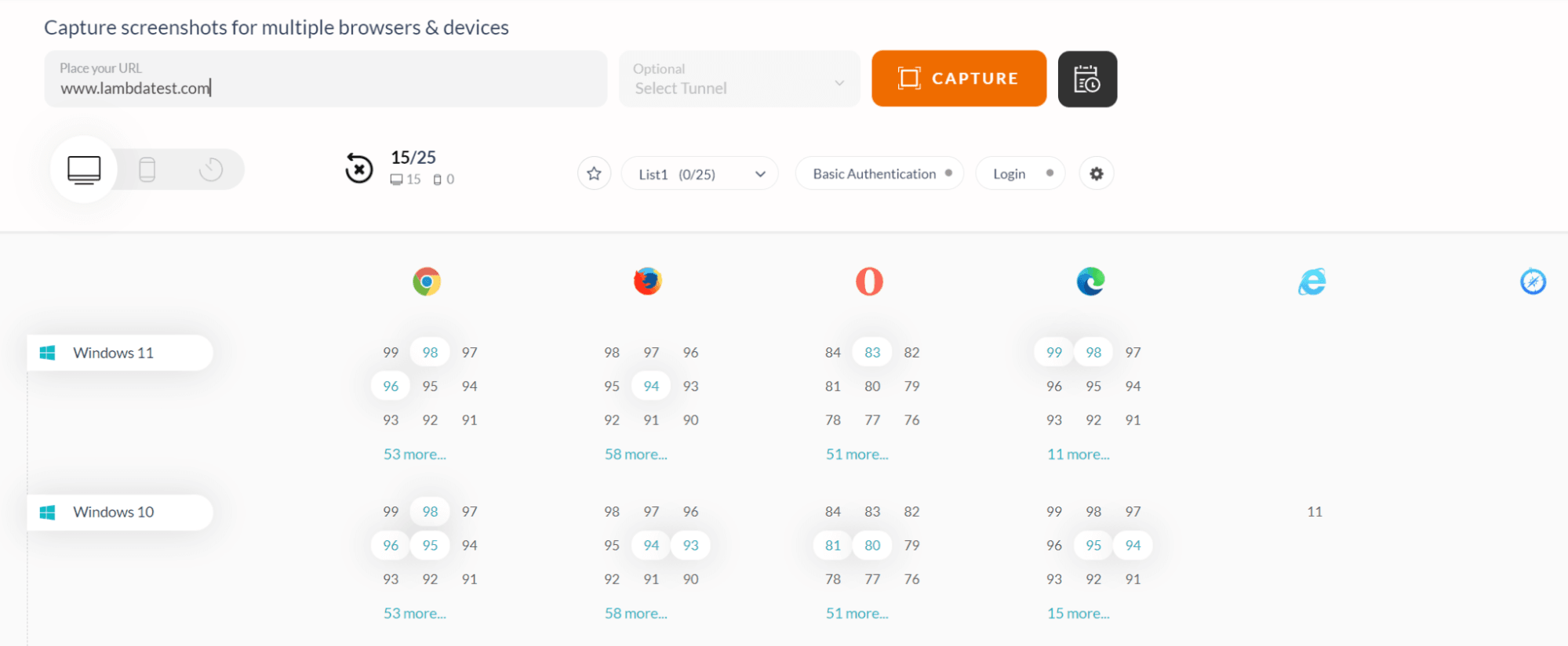Click the Opera browser icon
The image size is (1568, 646).
click(869, 281)
